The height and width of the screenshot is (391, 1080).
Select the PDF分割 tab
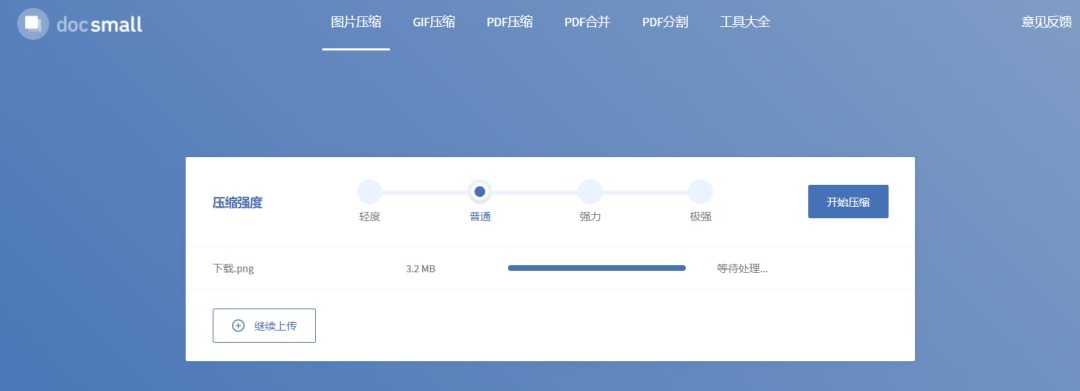click(665, 22)
